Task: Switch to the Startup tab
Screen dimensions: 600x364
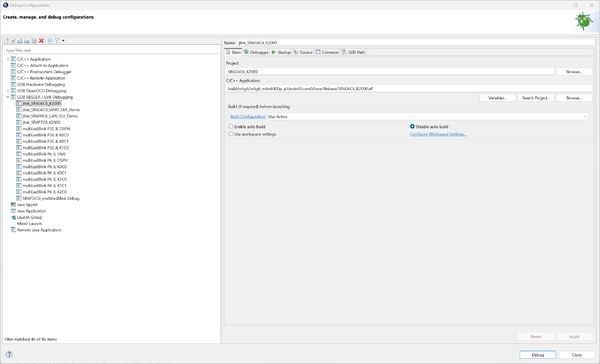Action: pos(281,52)
